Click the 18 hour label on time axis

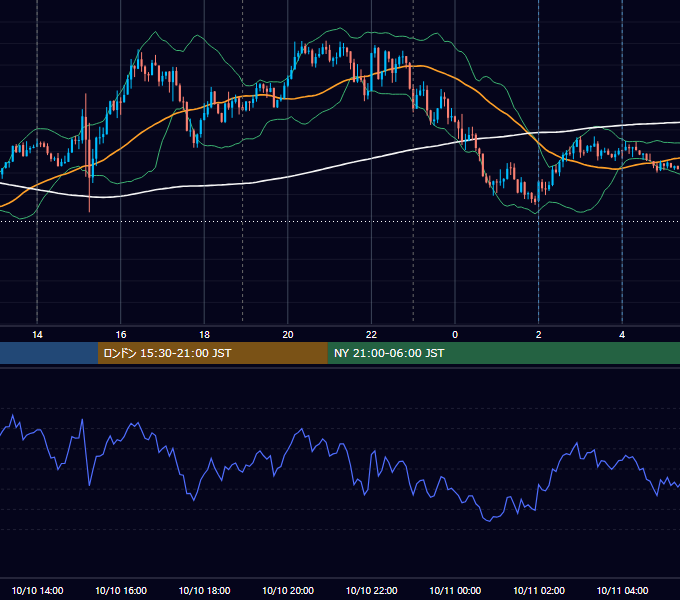(204, 335)
